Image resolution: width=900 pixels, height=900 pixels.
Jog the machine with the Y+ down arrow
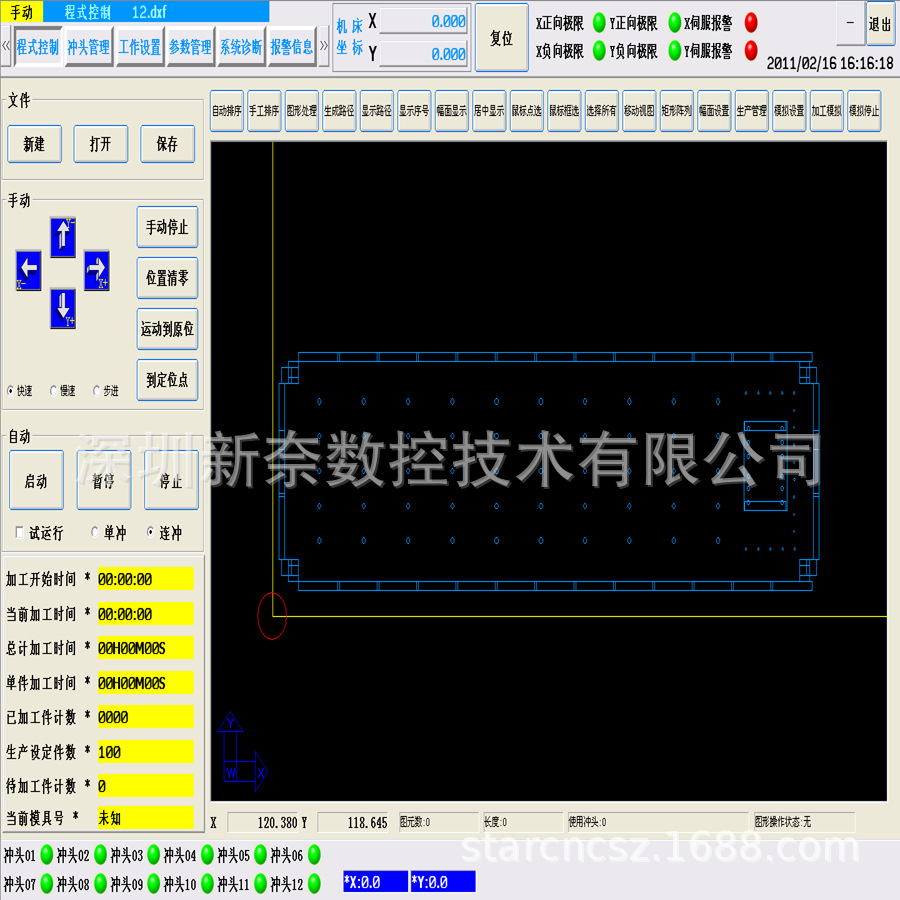click(63, 308)
